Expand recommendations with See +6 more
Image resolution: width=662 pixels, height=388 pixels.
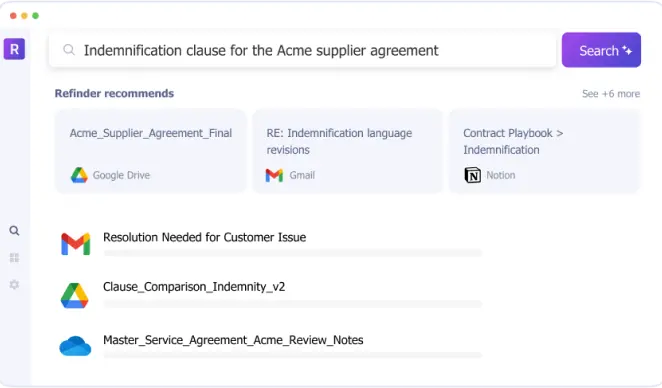tap(611, 94)
